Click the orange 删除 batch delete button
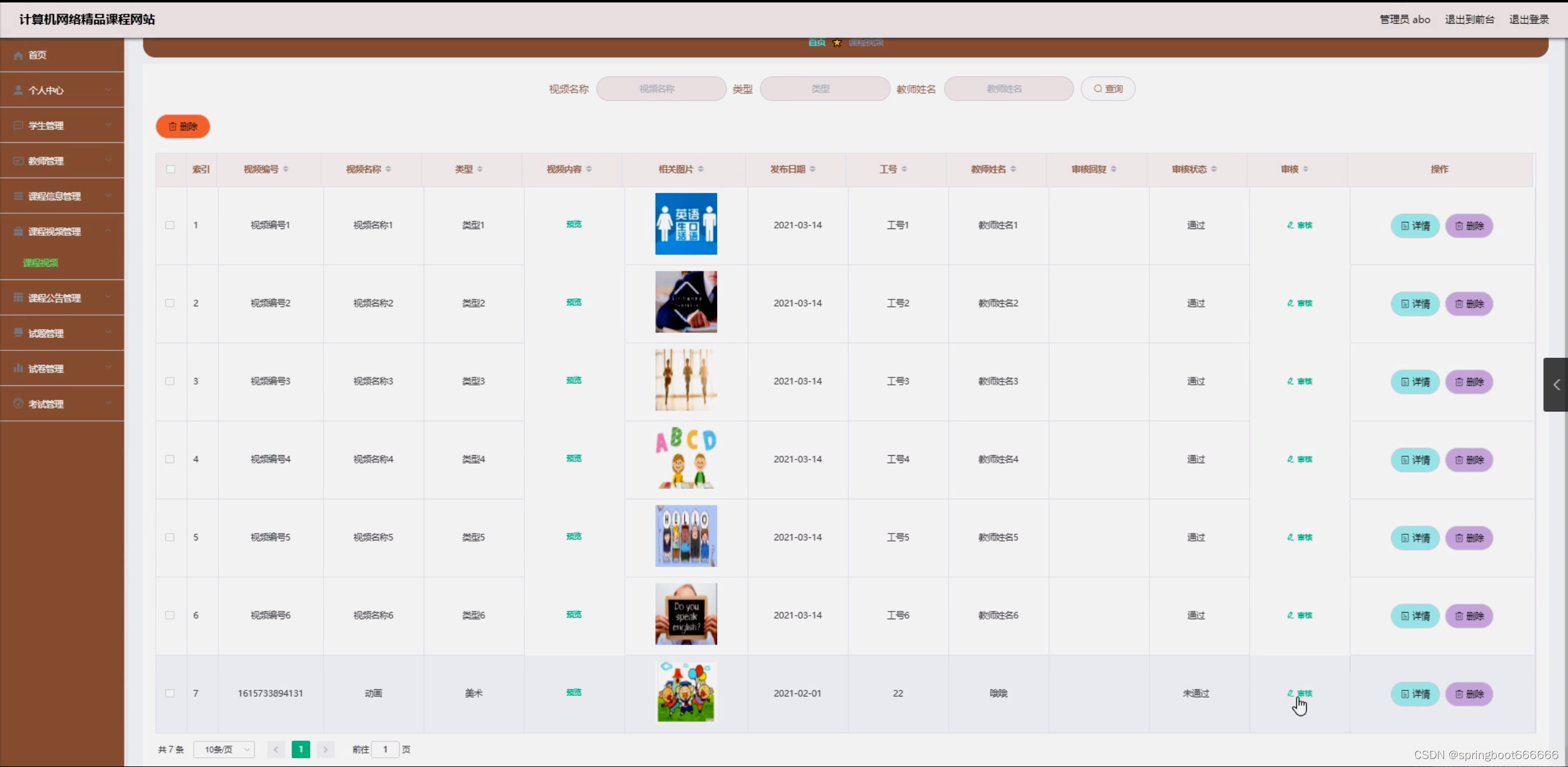Image resolution: width=1568 pixels, height=767 pixels. [x=183, y=126]
